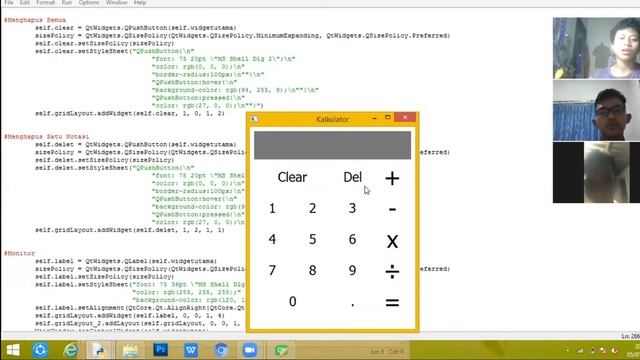
Task: Click the 1 key in Kalkulator
Action: click(x=272, y=209)
